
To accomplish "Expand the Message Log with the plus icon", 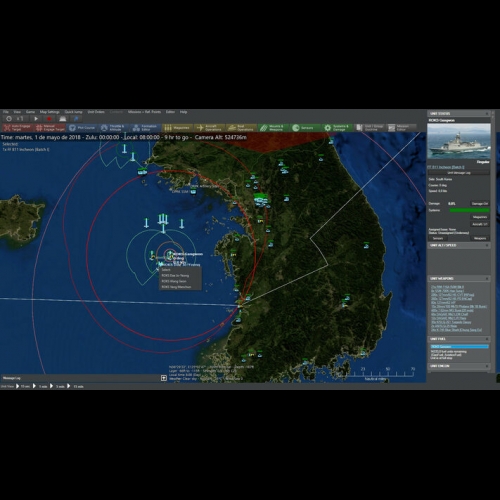I will 164,378.
